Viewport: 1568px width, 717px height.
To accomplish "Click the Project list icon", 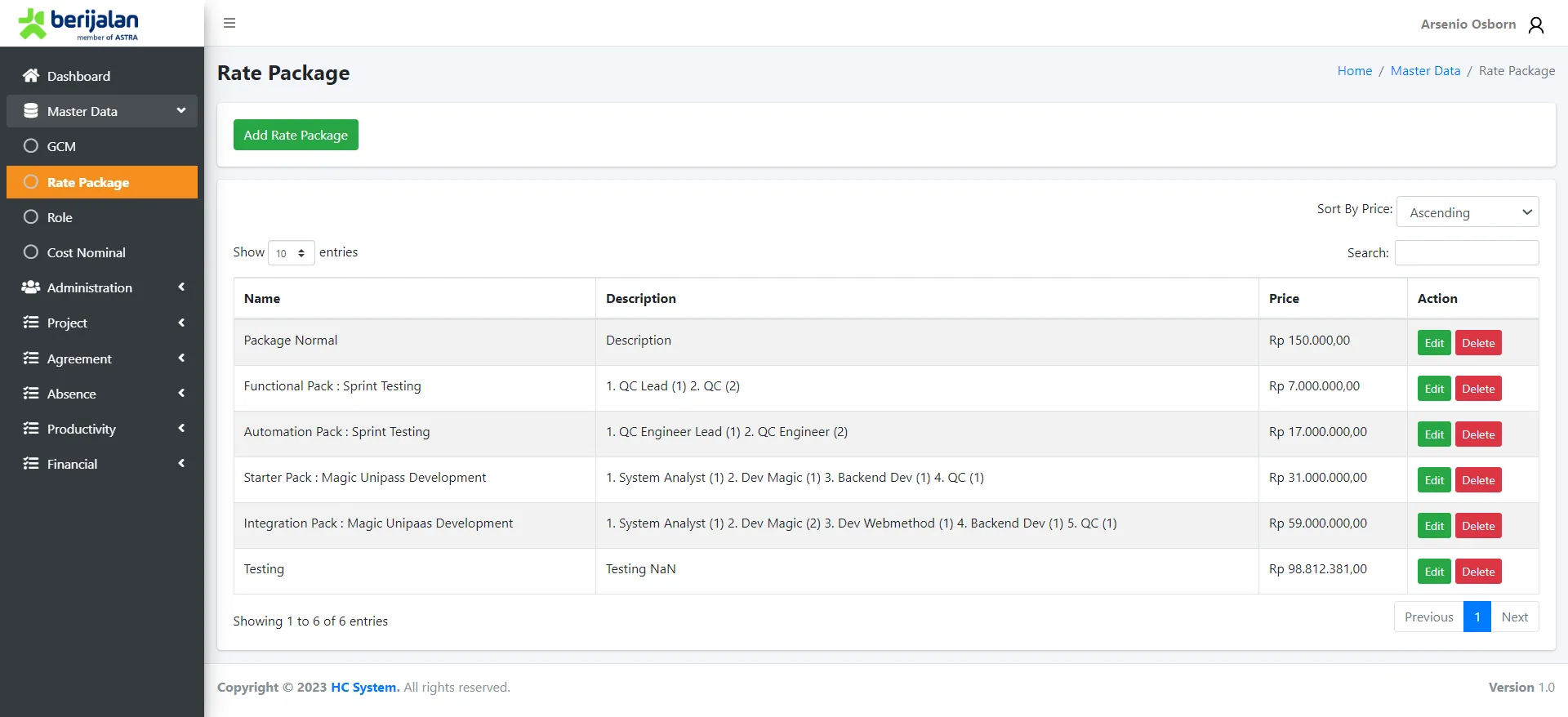I will 31,323.
